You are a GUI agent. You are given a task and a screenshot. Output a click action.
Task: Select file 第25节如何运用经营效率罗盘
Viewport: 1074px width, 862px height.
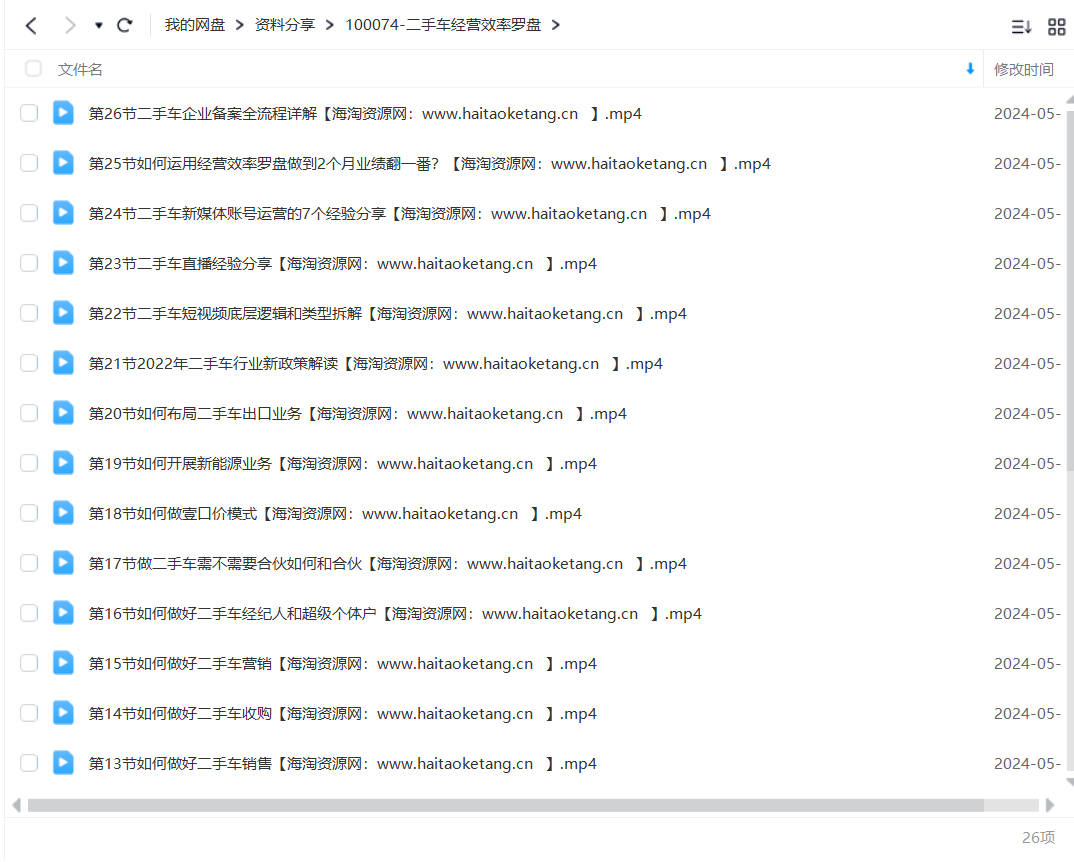429,164
